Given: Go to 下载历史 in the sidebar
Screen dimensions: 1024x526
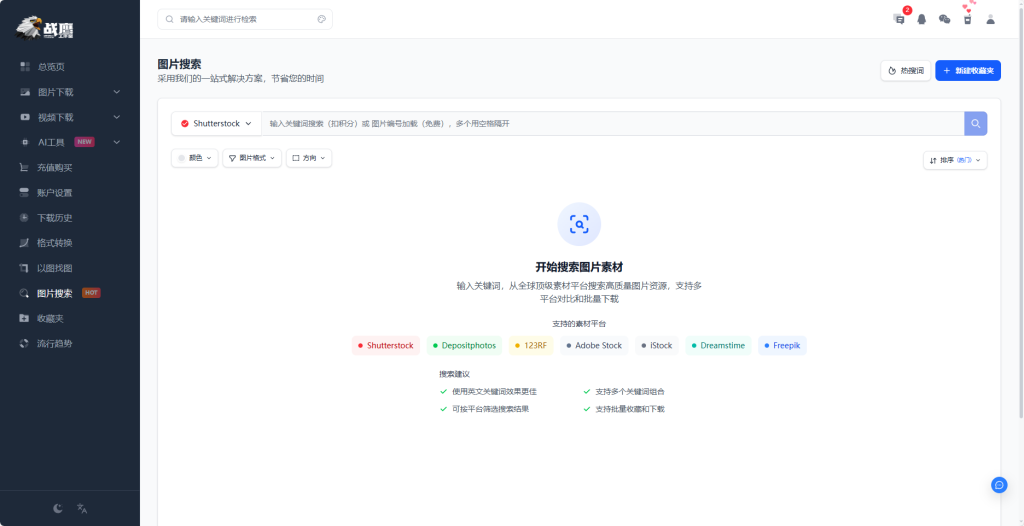Looking at the screenshot, I should pos(55,218).
